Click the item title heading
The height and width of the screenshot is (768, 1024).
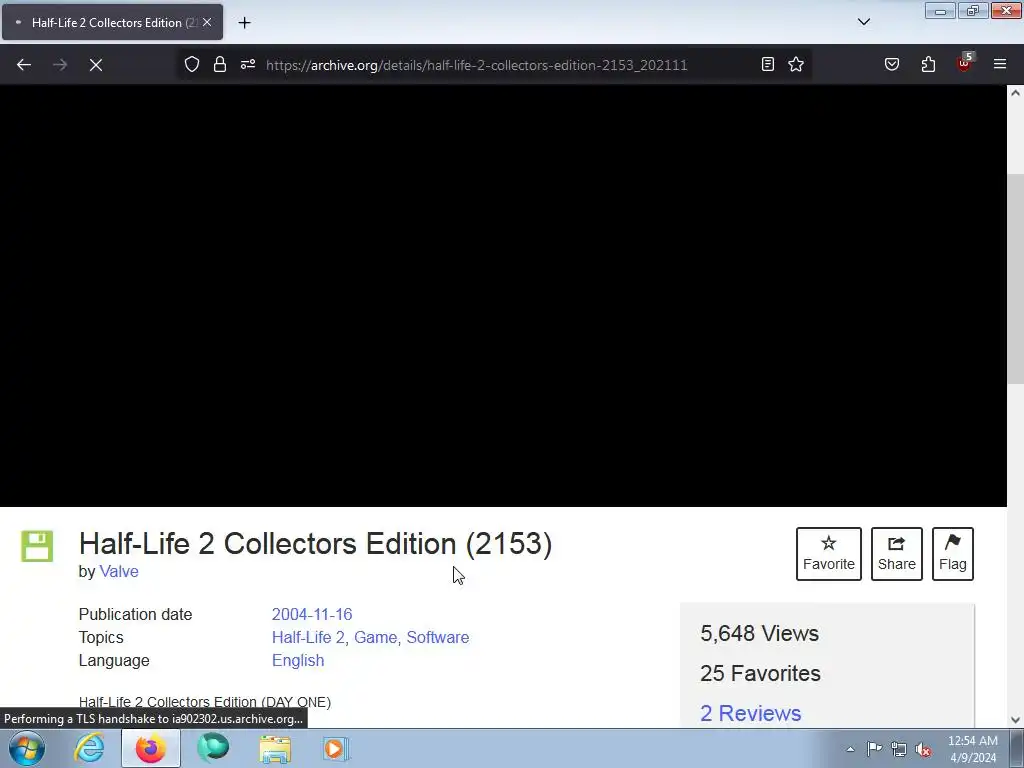coord(315,543)
